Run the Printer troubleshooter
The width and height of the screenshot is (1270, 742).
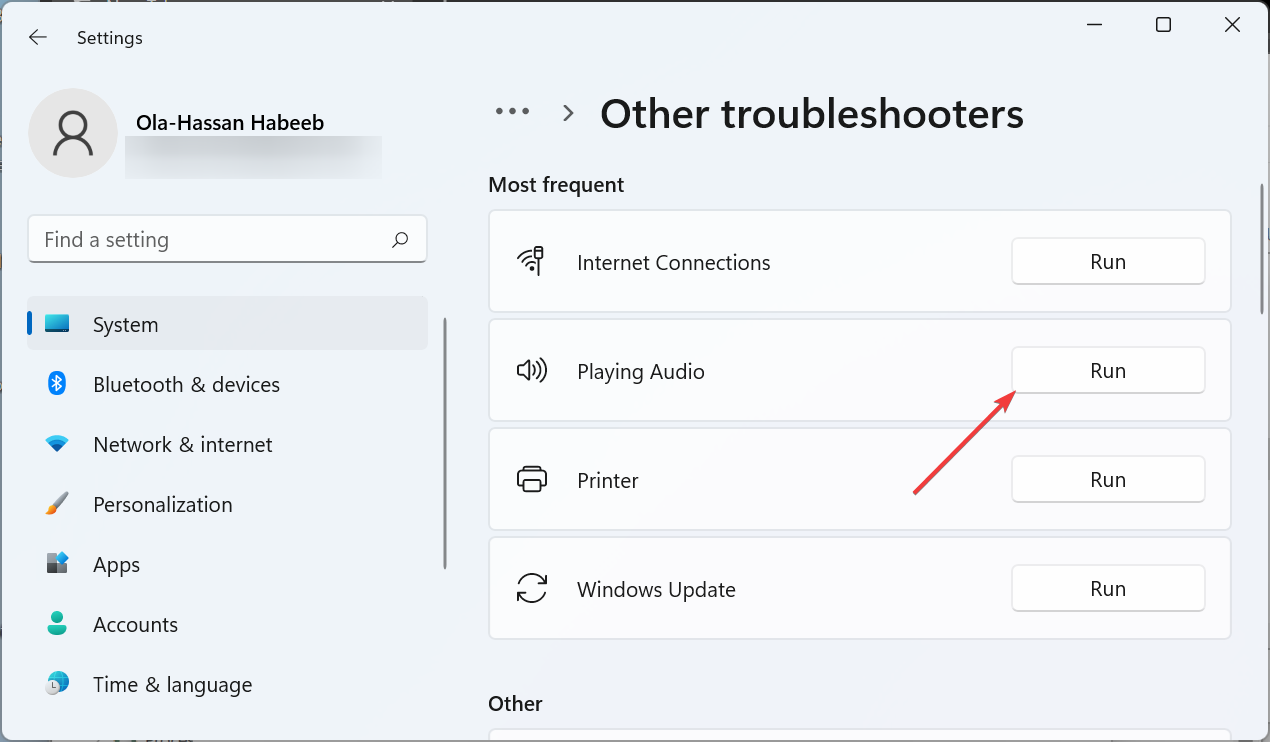pyautogui.click(x=1108, y=480)
